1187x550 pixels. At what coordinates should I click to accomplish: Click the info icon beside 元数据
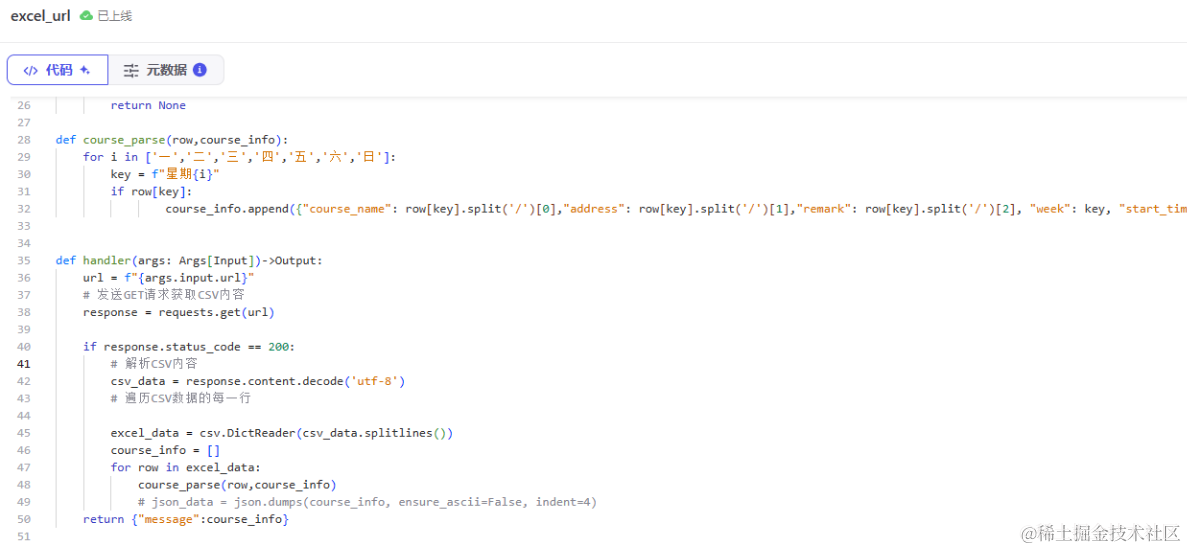pos(200,70)
